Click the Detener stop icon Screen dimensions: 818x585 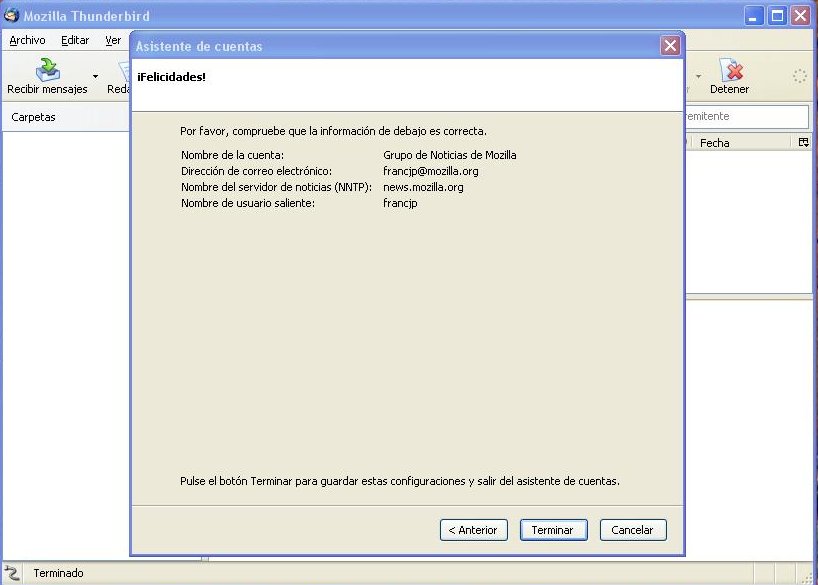731,70
